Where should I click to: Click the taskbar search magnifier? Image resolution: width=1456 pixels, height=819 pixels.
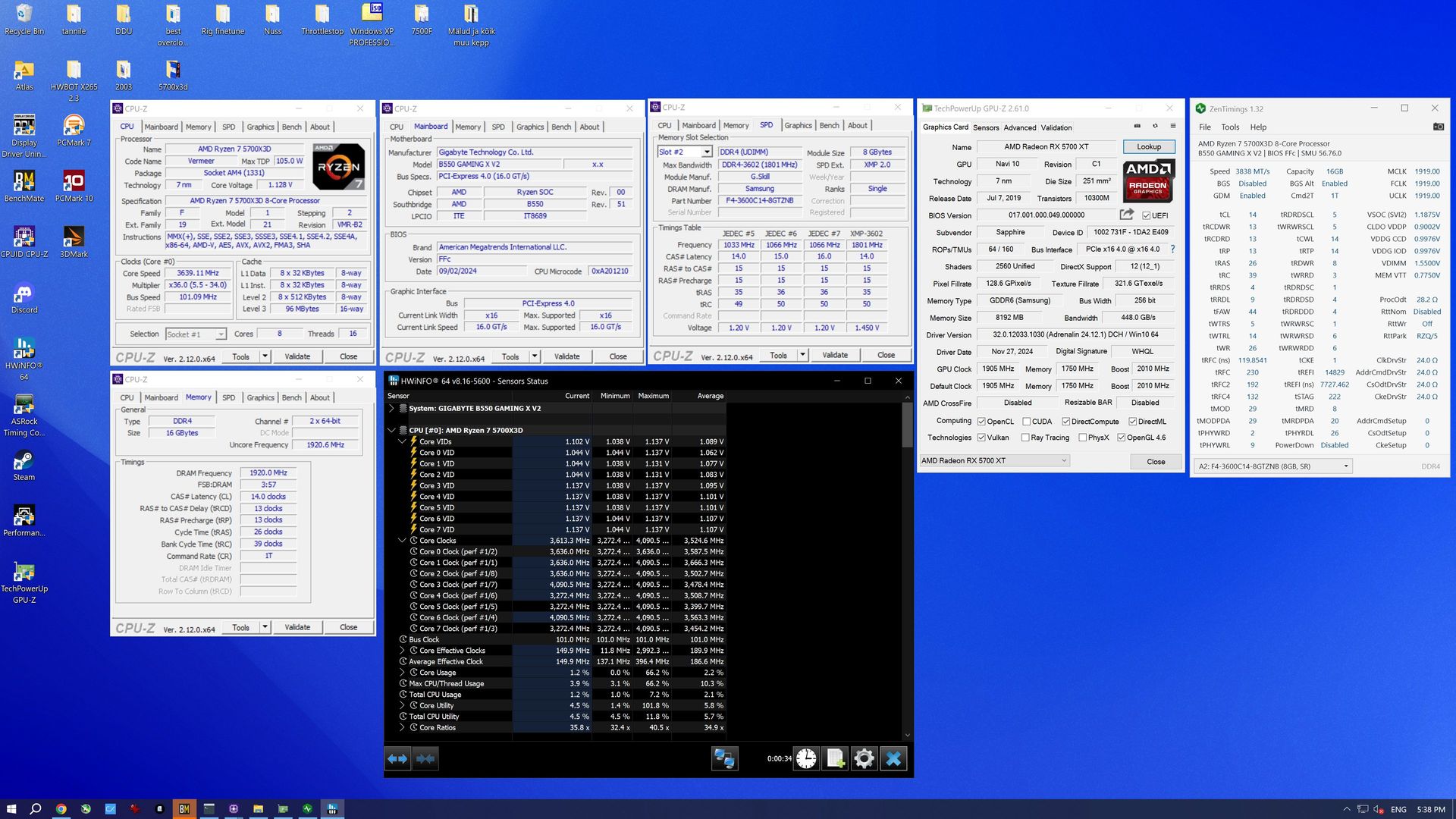[x=36, y=808]
